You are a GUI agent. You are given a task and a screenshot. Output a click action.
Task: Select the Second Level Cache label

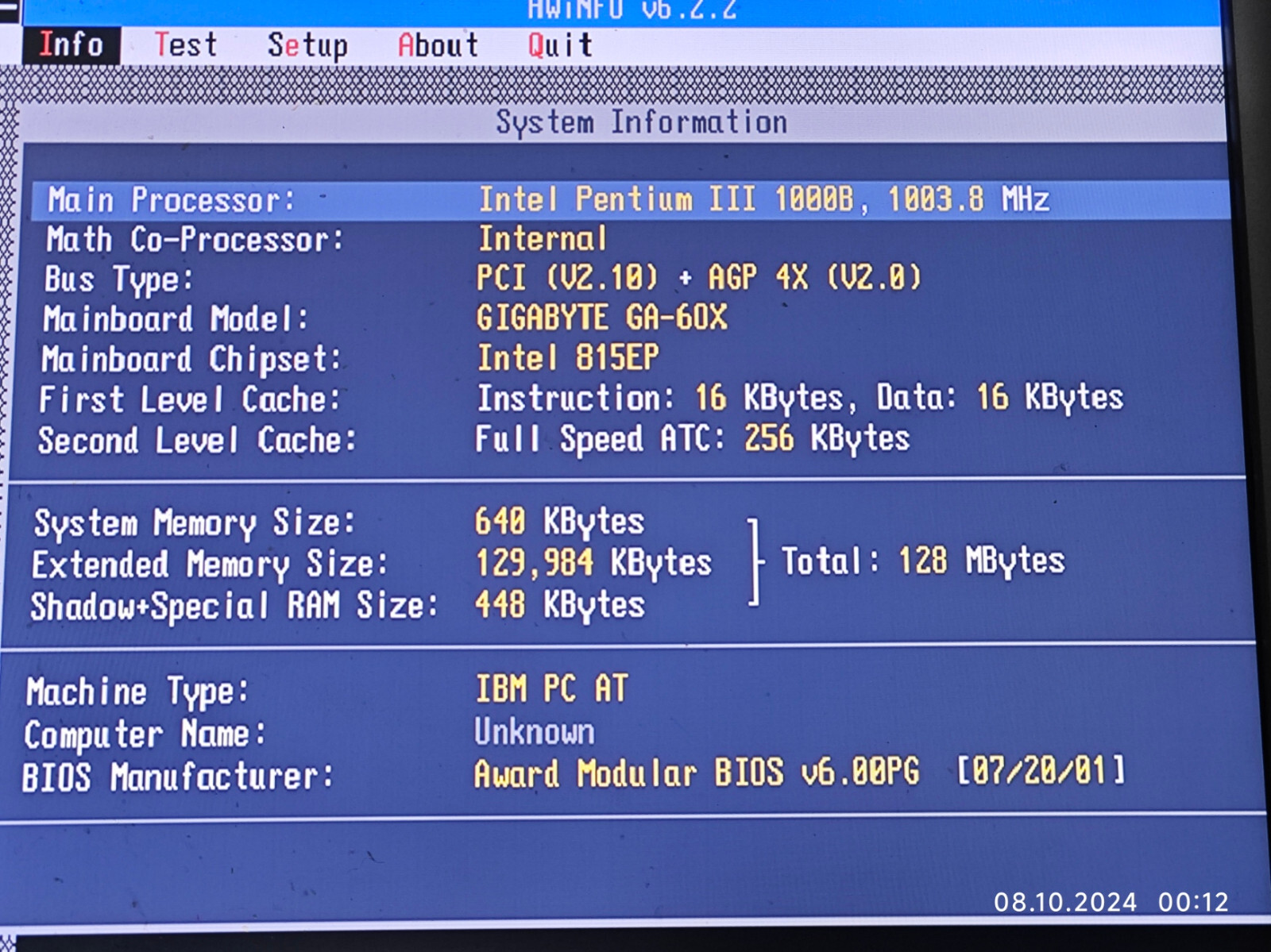tap(197, 440)
